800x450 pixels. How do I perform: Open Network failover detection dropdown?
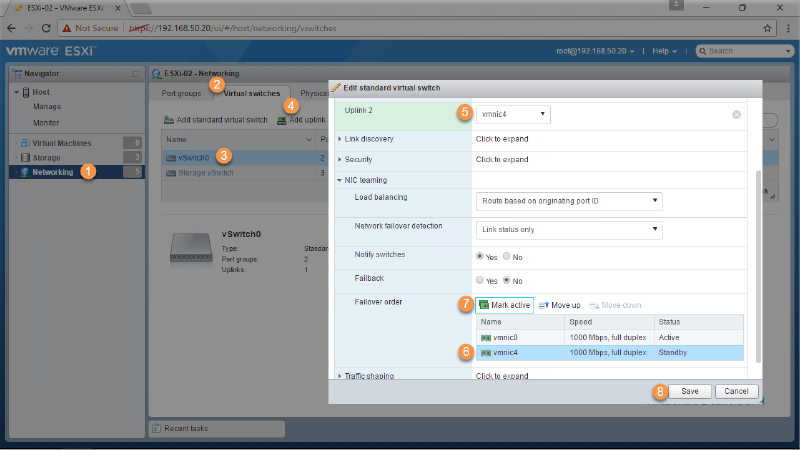(x=569, y=230)
